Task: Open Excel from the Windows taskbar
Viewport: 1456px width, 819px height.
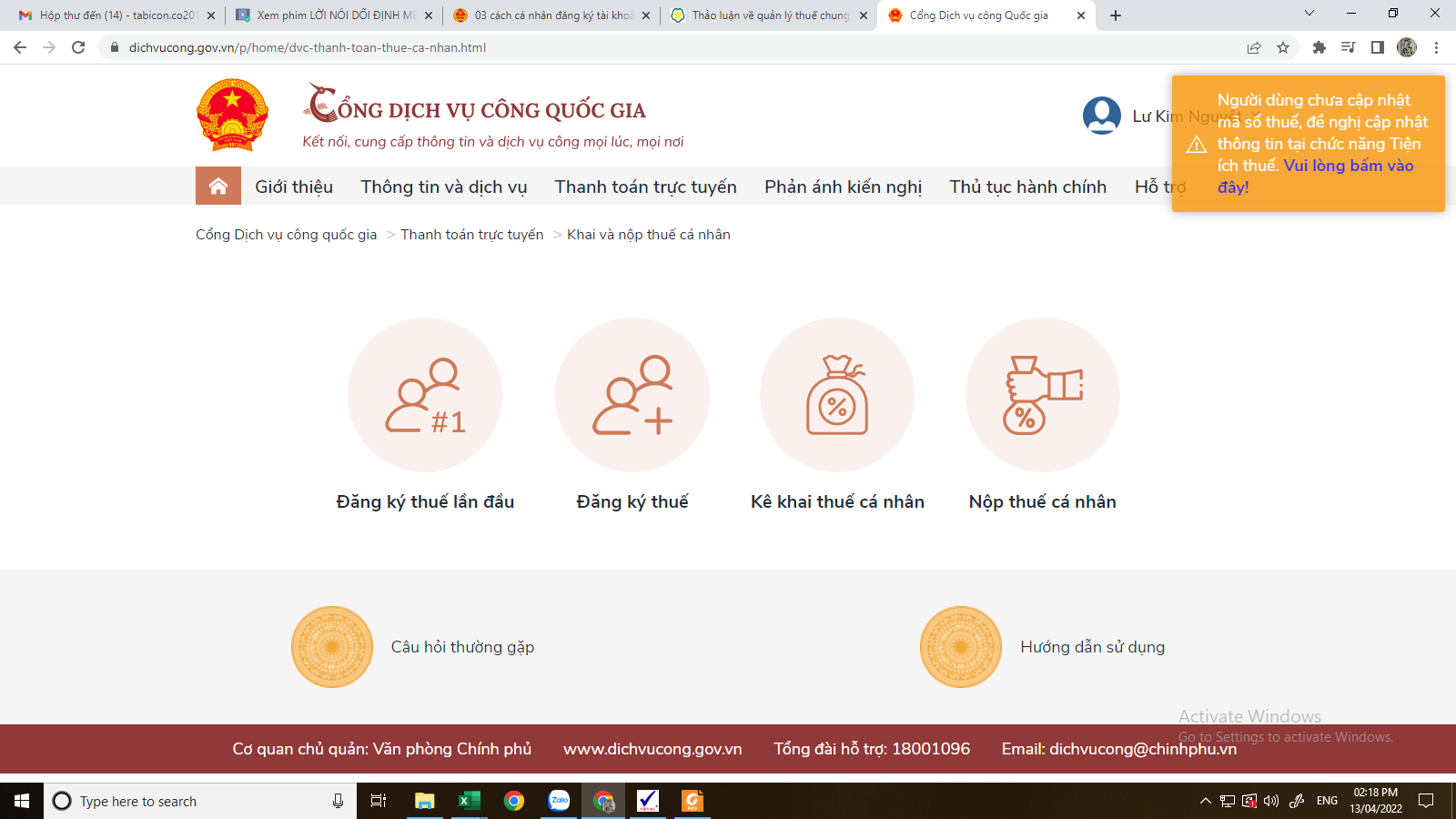Action: click(469, 801)
